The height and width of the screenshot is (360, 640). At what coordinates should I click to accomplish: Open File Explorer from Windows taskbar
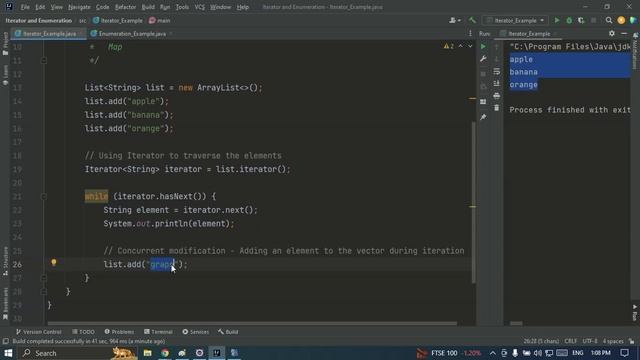[x=147, y=353]
